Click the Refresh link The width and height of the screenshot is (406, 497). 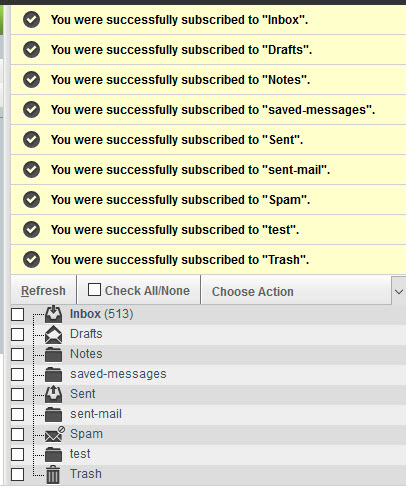pos(43,291)
